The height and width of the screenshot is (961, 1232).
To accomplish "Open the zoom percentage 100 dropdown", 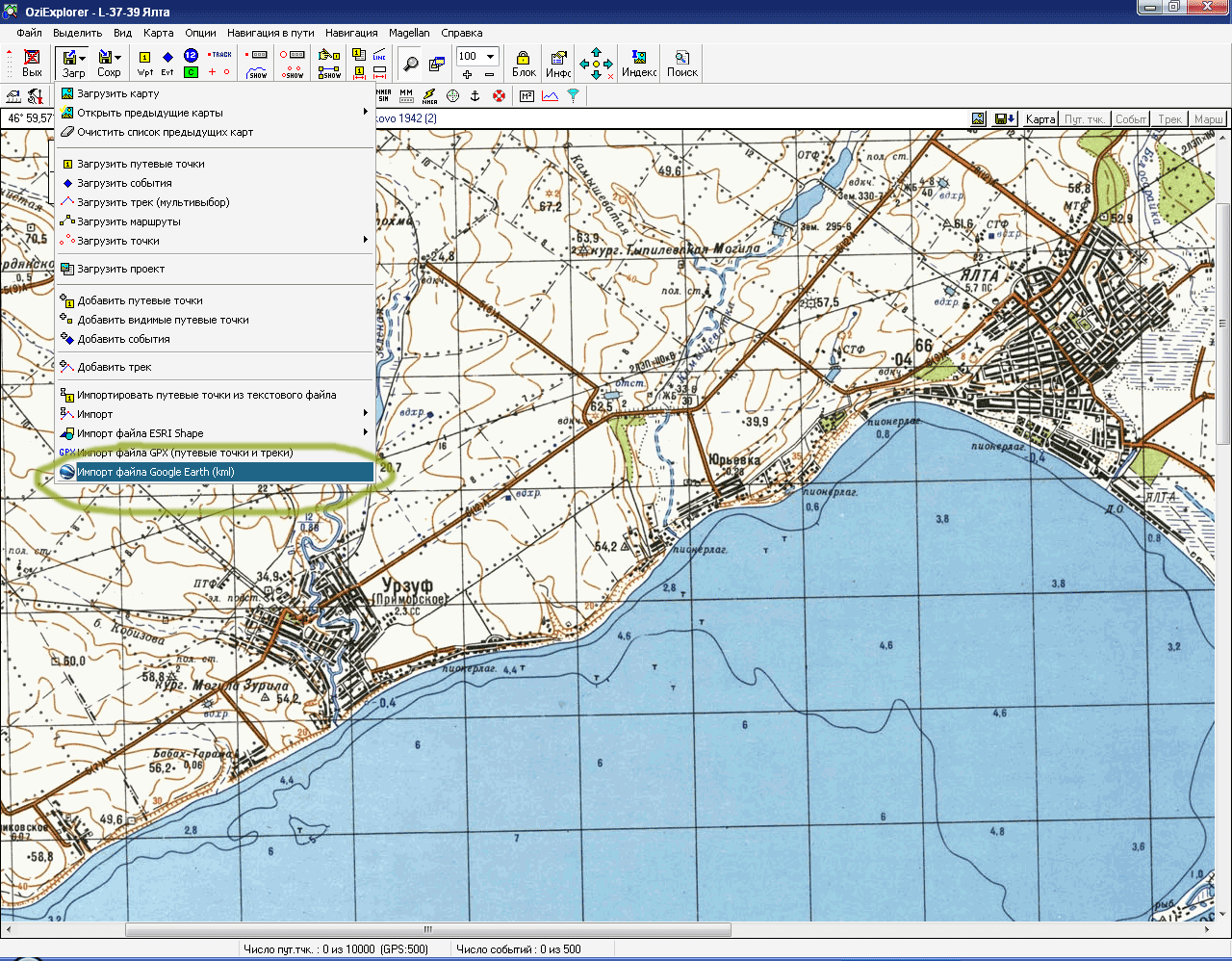I will click(490, 56).
